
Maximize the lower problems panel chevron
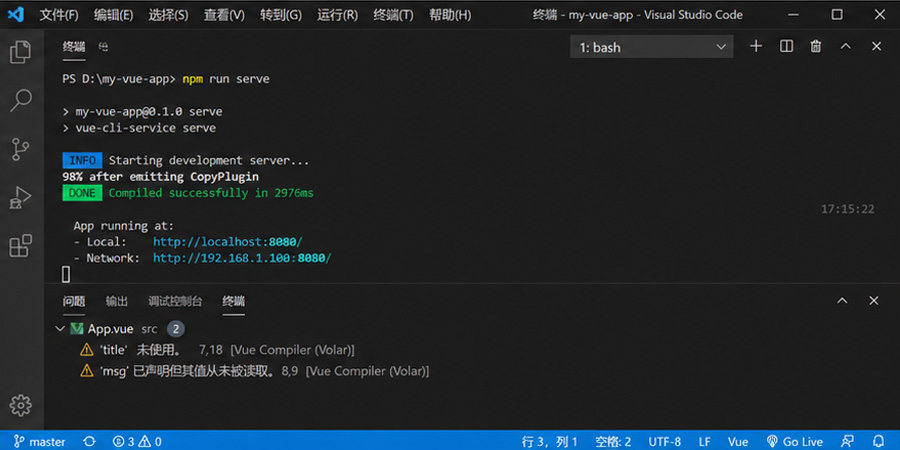tap(842, 300)
